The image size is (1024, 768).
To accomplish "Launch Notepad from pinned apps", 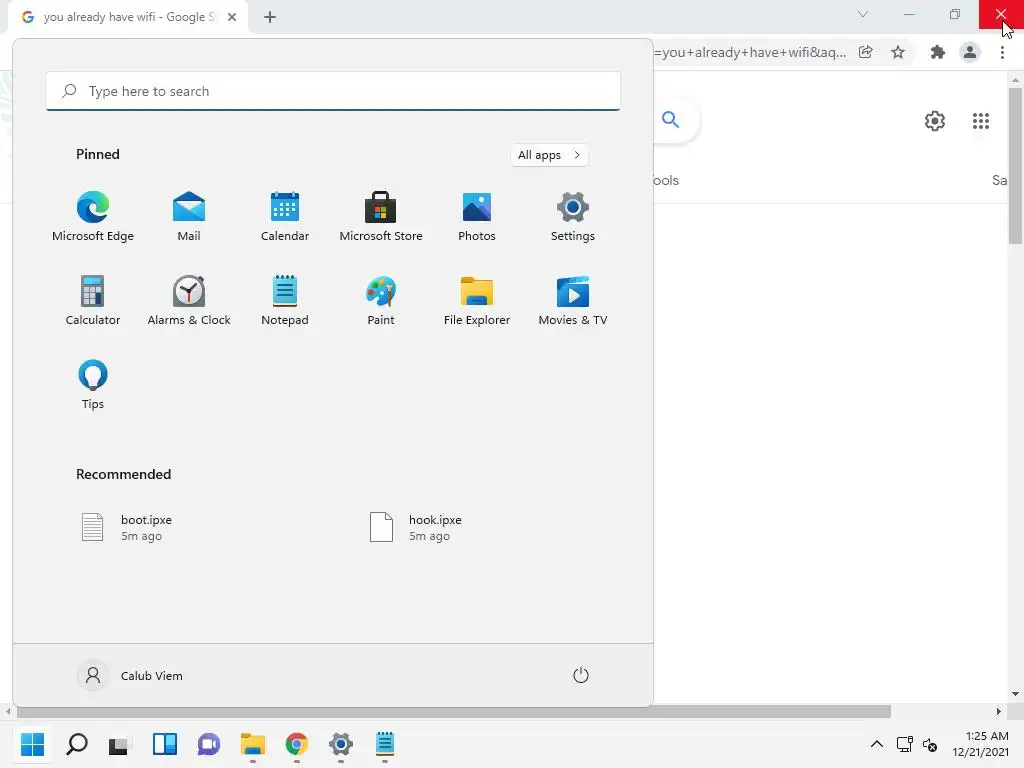I will click(x=285, y=301).
